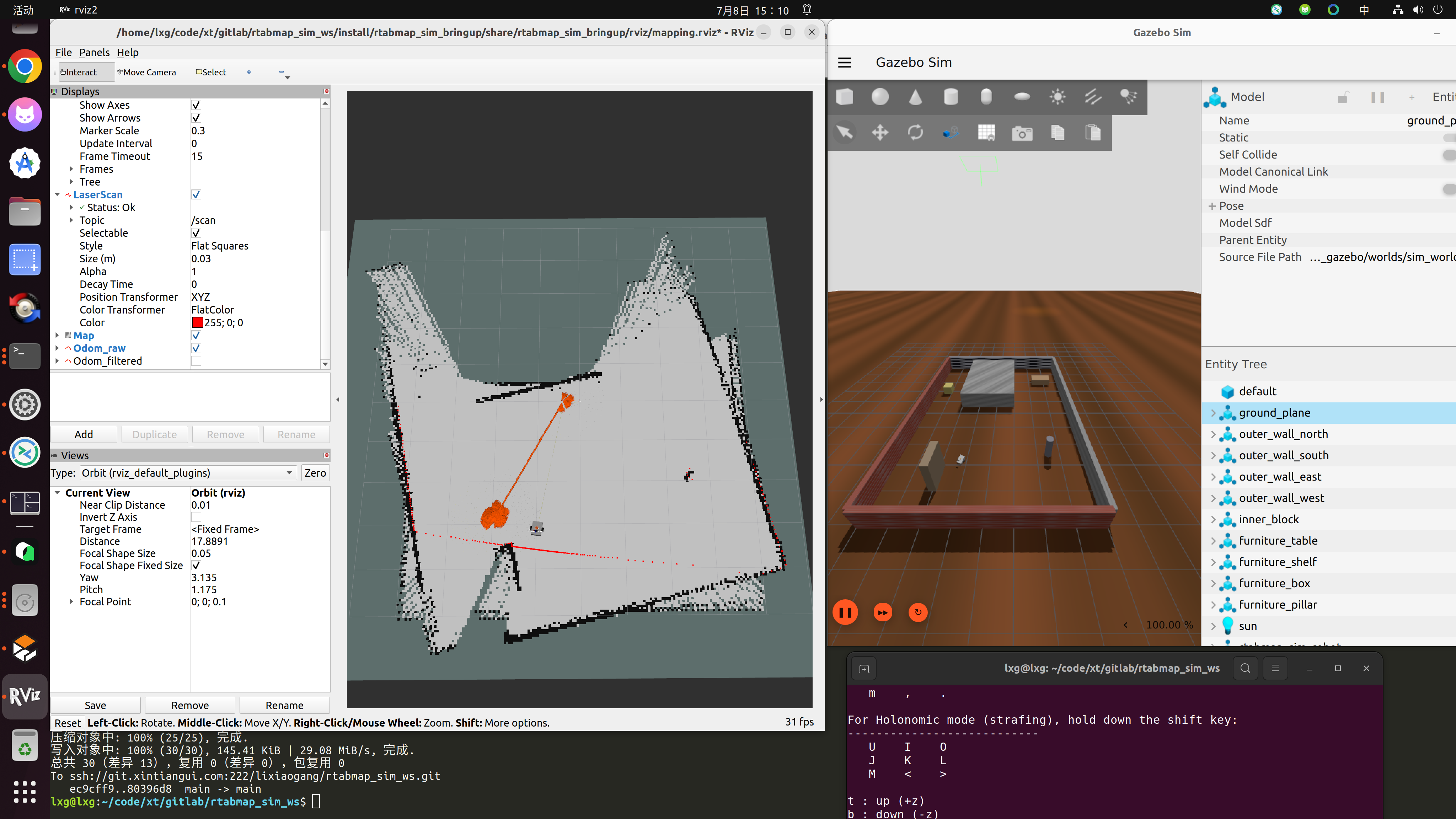Insert a cone shape in Gazebo
The image size is (1456, 819).
pyautogui.click(x=915, y=97)
